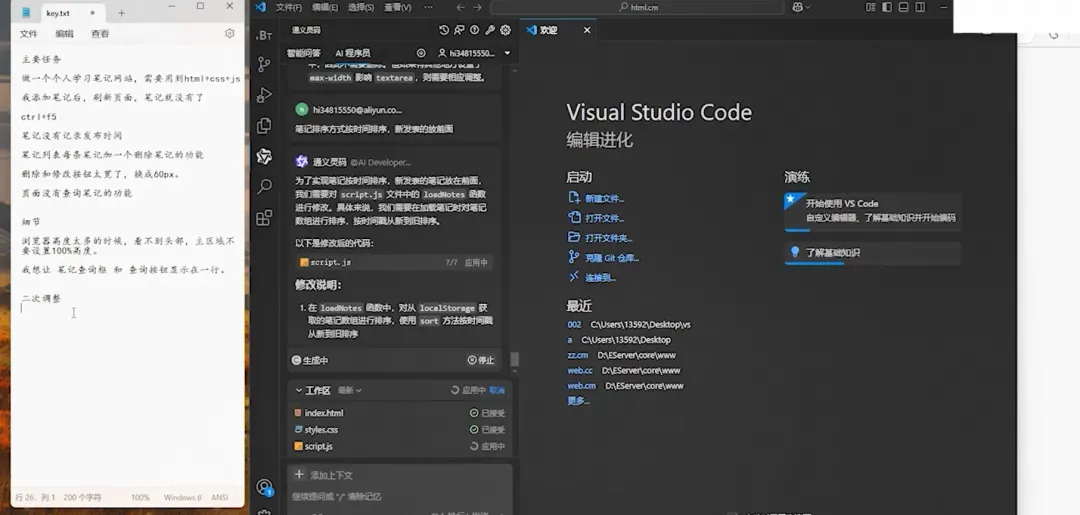Image resolution: width=1080 pixels, height=515 pixels.
Task: Click script.js code block header in chat
Action: (x=394, y=262)
